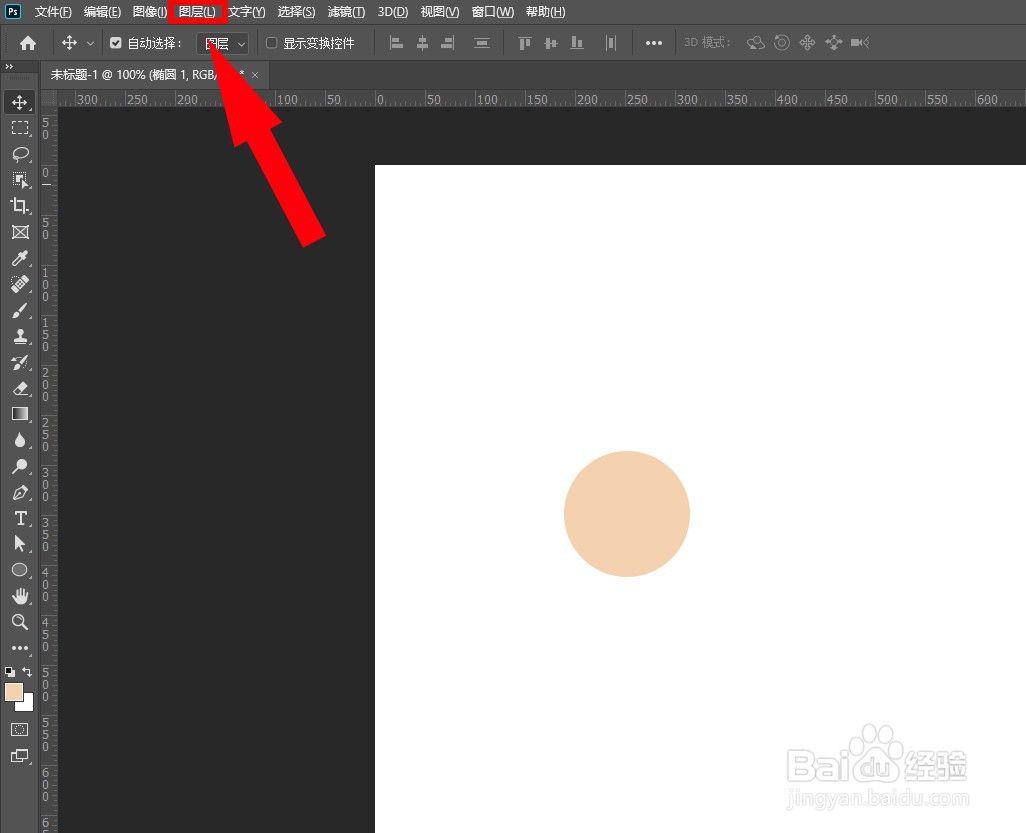Screen dimensions: 1026x833
Task: Align horizontal centers in options bar
Action: tap(422, 43)
